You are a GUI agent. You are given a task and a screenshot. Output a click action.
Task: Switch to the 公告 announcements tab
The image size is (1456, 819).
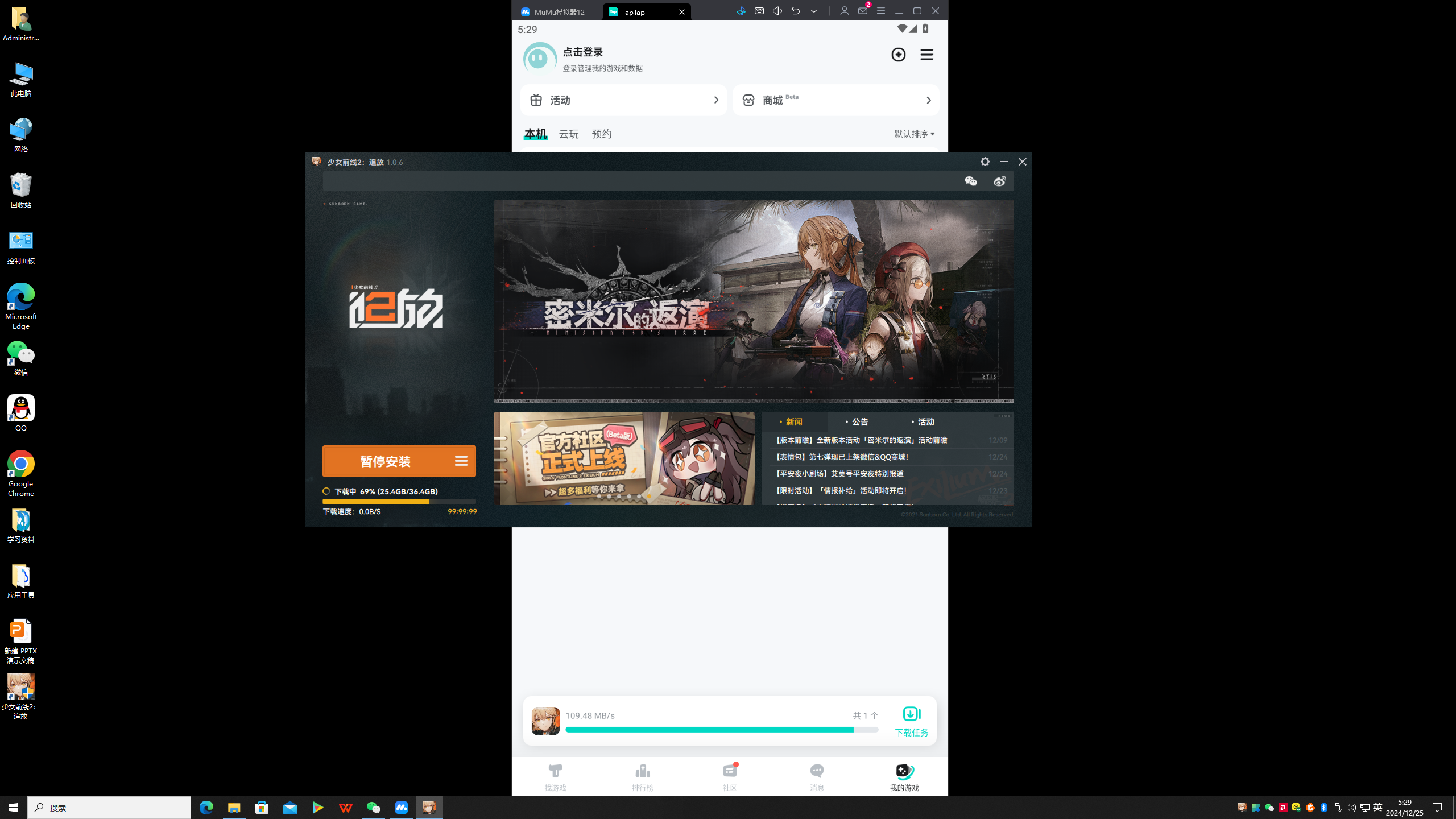point(860,422)
